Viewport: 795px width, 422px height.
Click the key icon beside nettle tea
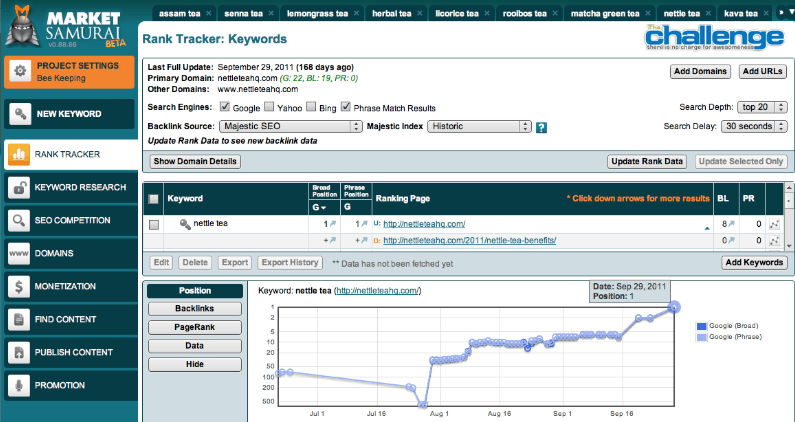tap(185, 224)
